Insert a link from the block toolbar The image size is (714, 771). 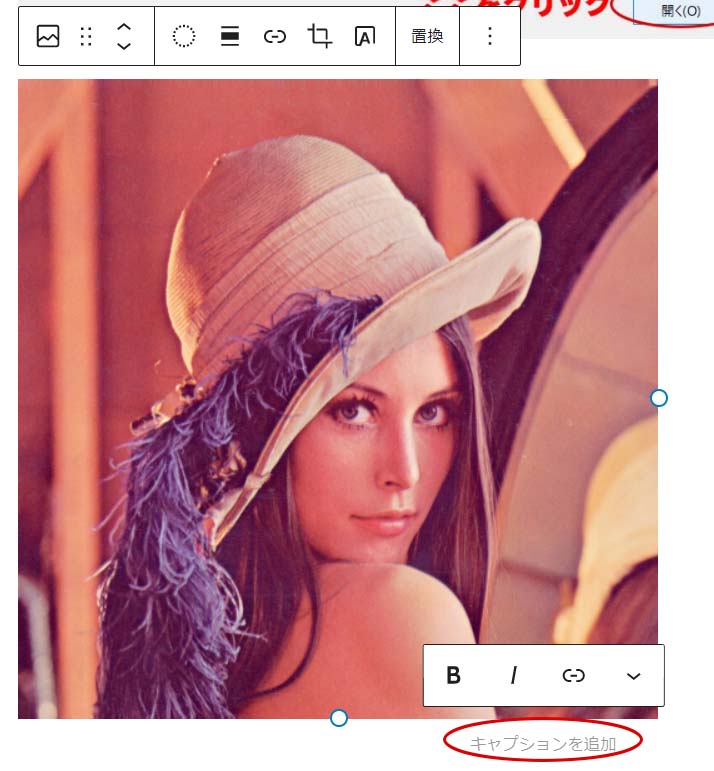click(275, 37)
